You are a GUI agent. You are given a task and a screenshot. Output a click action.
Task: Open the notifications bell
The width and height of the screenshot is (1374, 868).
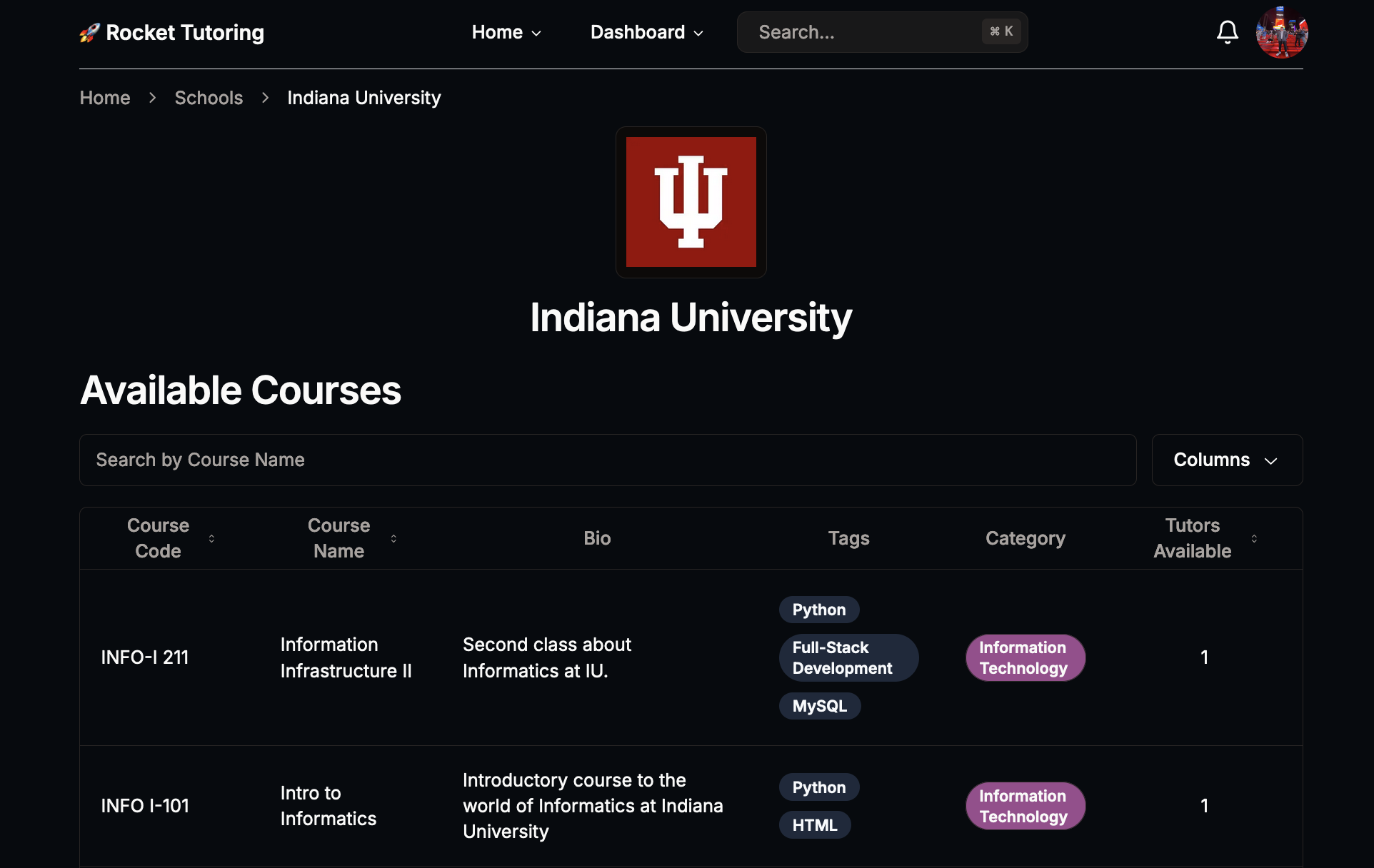tap(1227, 31)
